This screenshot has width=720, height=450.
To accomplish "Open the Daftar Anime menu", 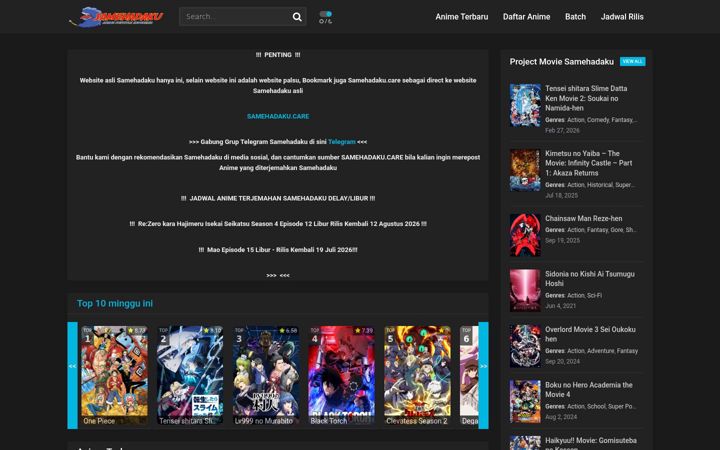I will (526, 17).
